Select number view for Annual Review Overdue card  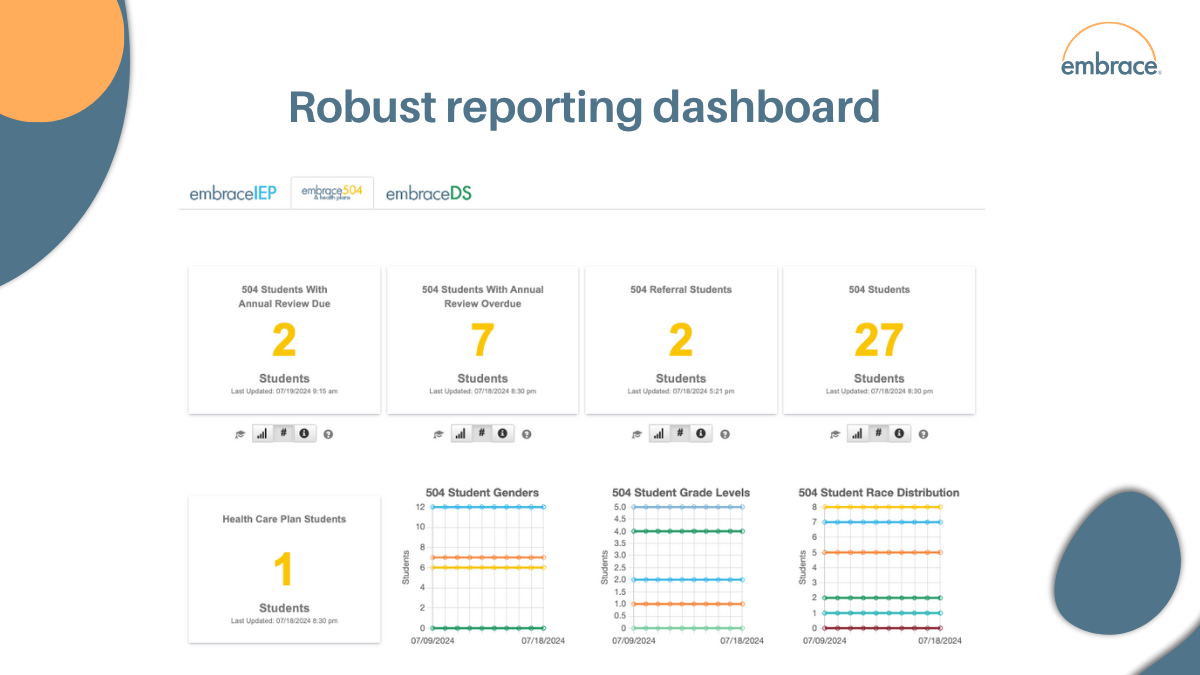point(481,433)
